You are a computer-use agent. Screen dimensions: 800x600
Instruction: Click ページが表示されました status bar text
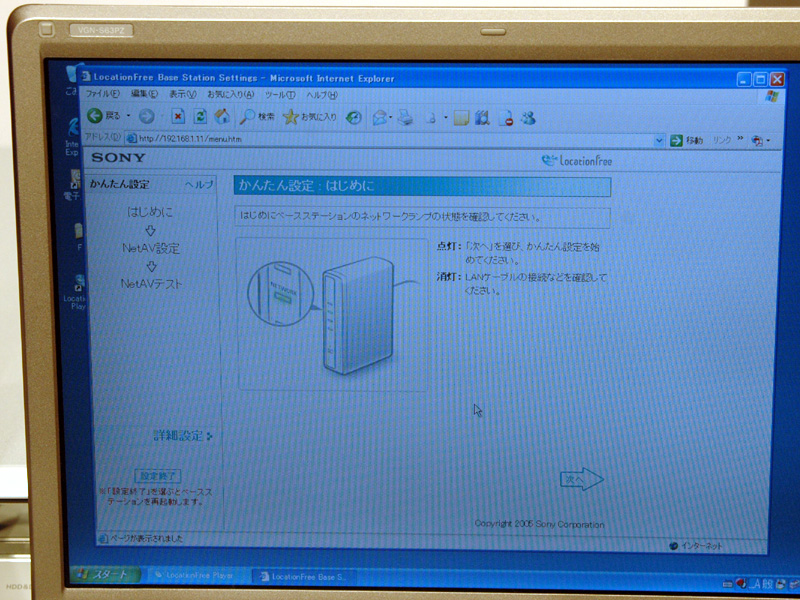pos(146,538)
